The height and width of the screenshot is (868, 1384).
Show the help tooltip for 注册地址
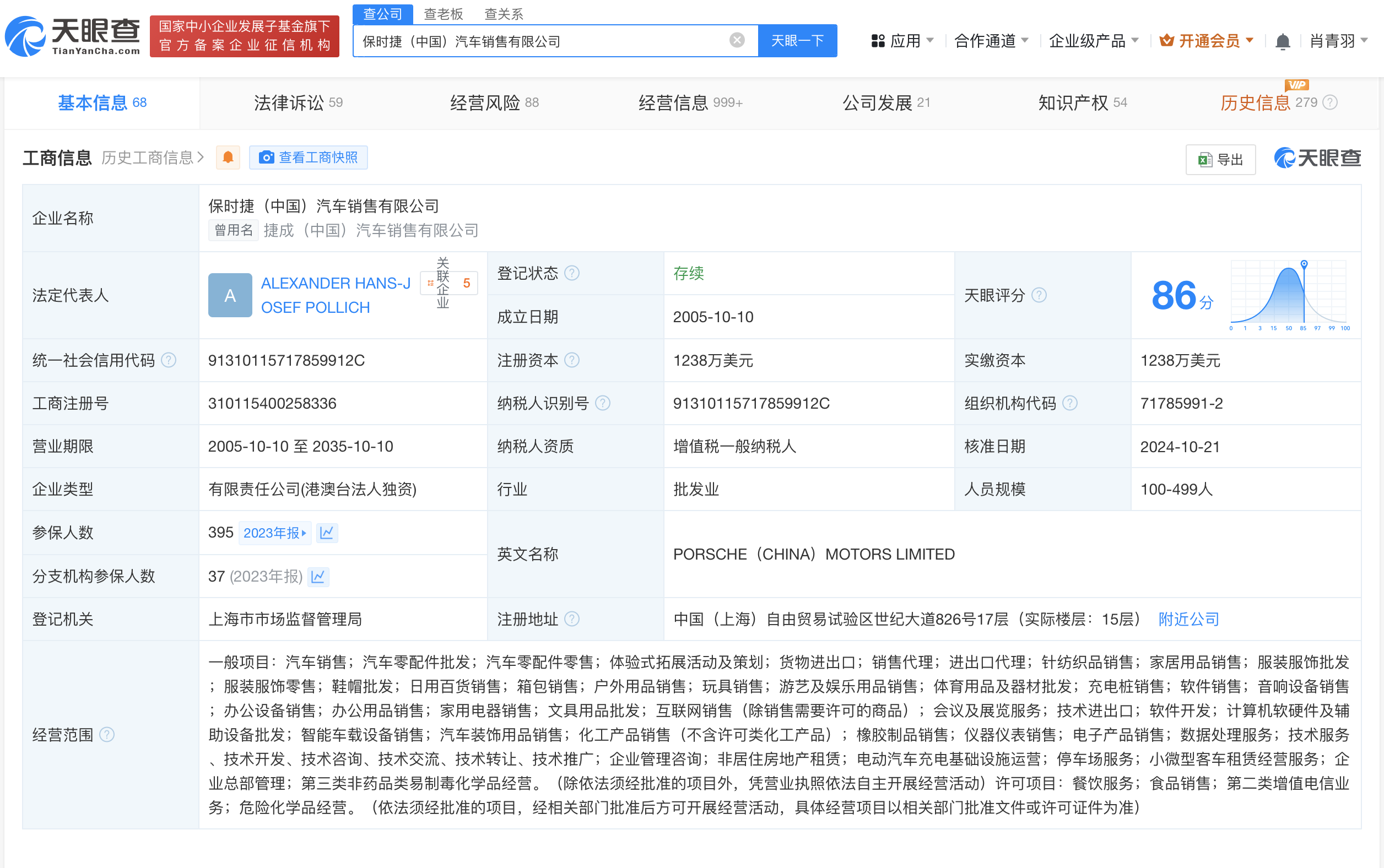coord(572,619)
